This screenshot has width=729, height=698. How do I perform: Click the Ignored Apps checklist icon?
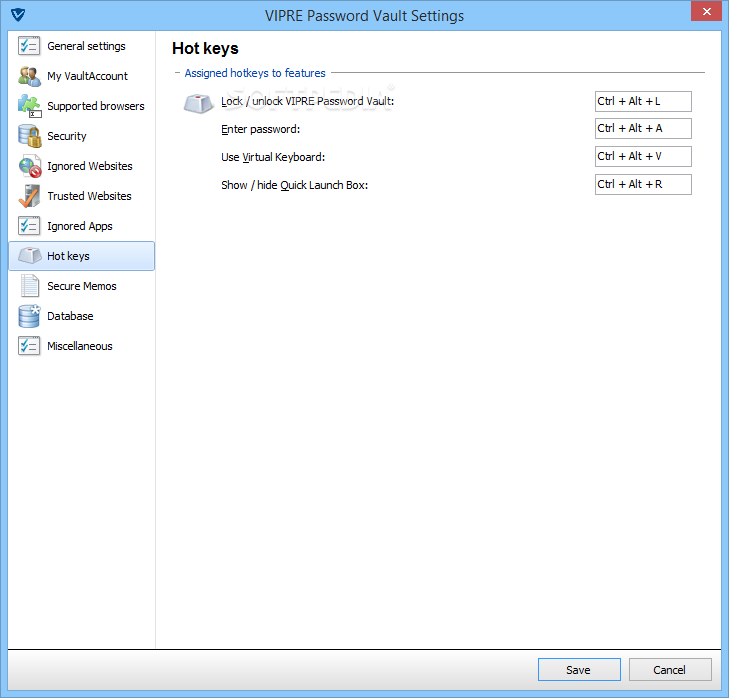(x=29, y=226)
